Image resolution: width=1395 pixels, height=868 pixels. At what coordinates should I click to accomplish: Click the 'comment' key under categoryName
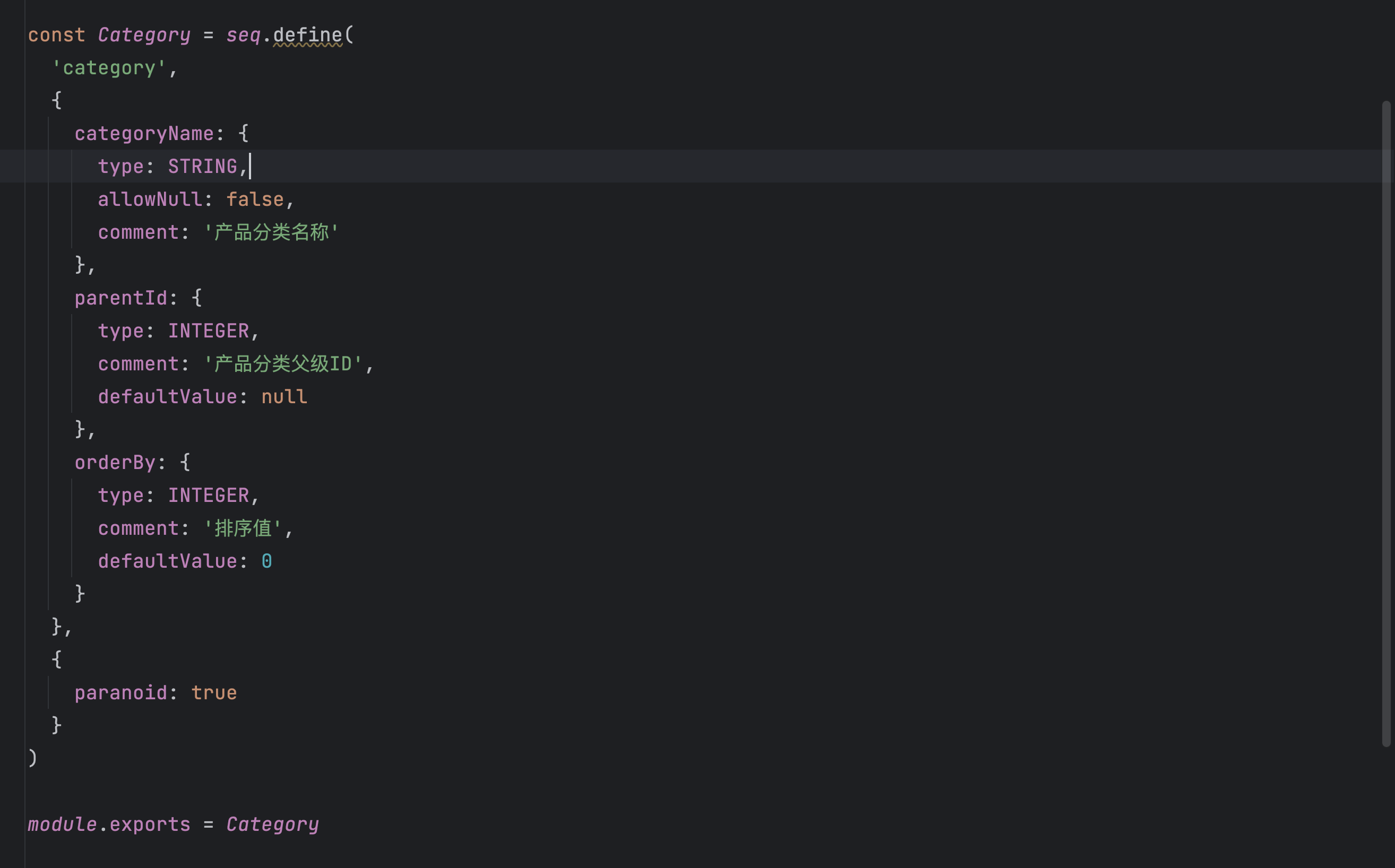[138, 232]
